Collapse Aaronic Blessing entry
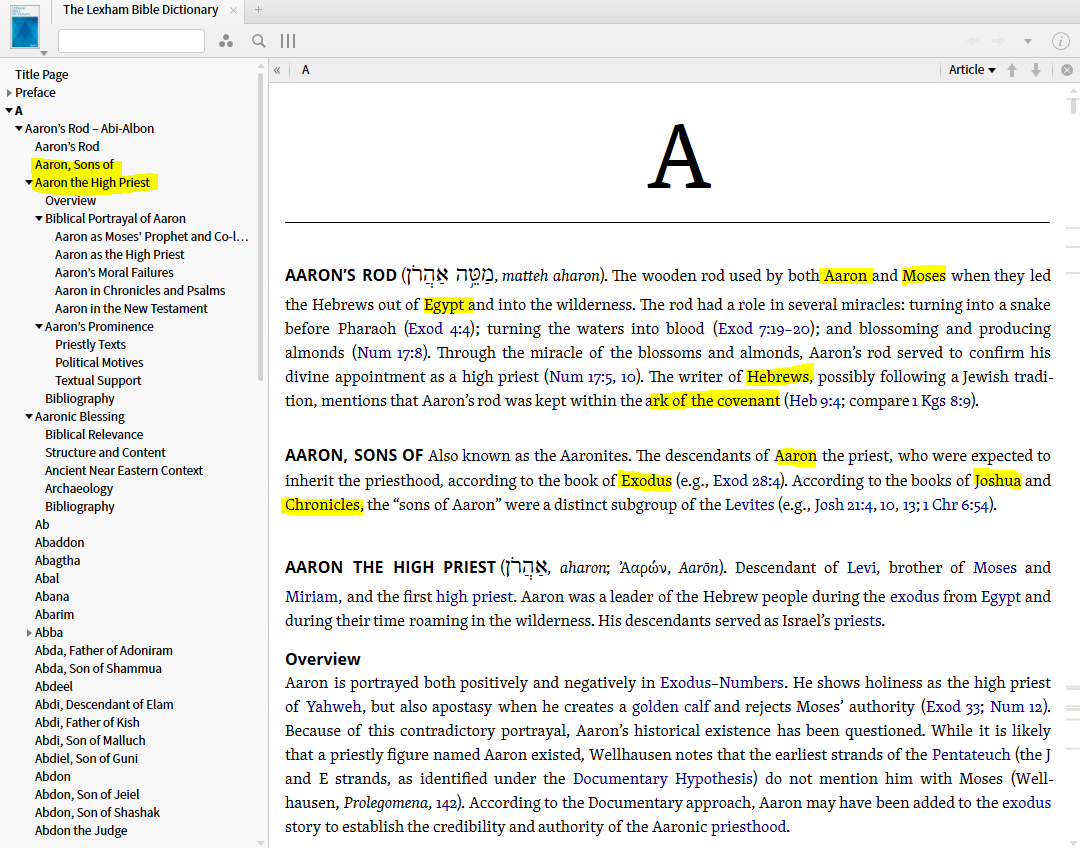Viewport: 1080px width, 848px height. 29,417
